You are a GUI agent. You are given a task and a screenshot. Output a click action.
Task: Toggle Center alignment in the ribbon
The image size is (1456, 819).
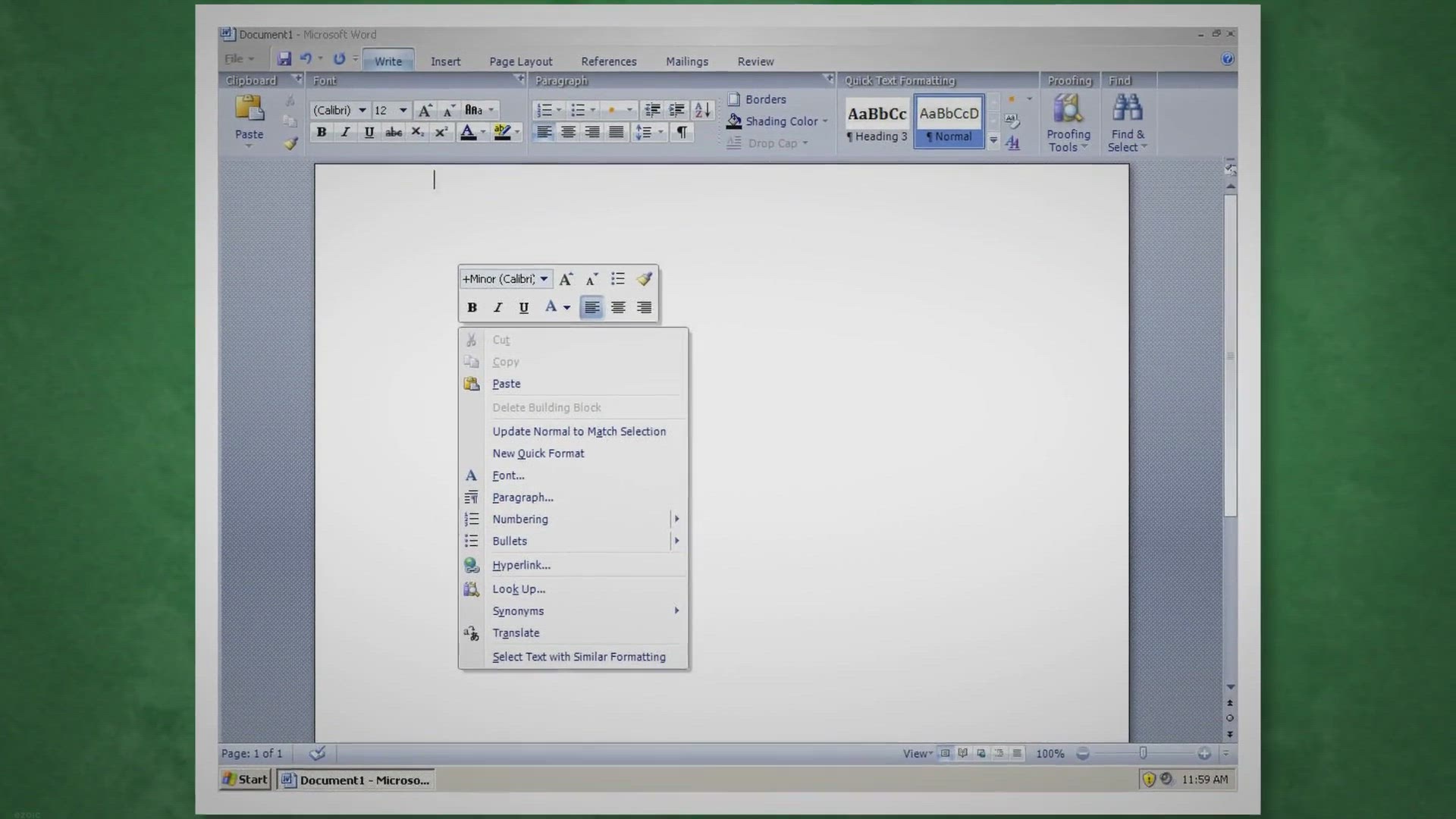point(568,132)
